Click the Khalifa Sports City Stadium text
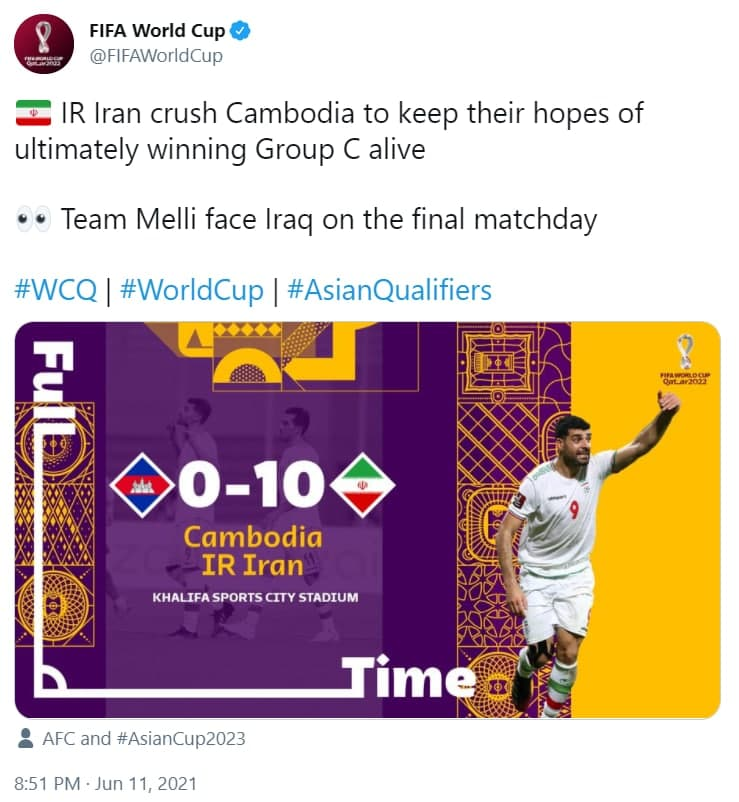The width and height of the screenshot is (739, 802). click(255, 597)
